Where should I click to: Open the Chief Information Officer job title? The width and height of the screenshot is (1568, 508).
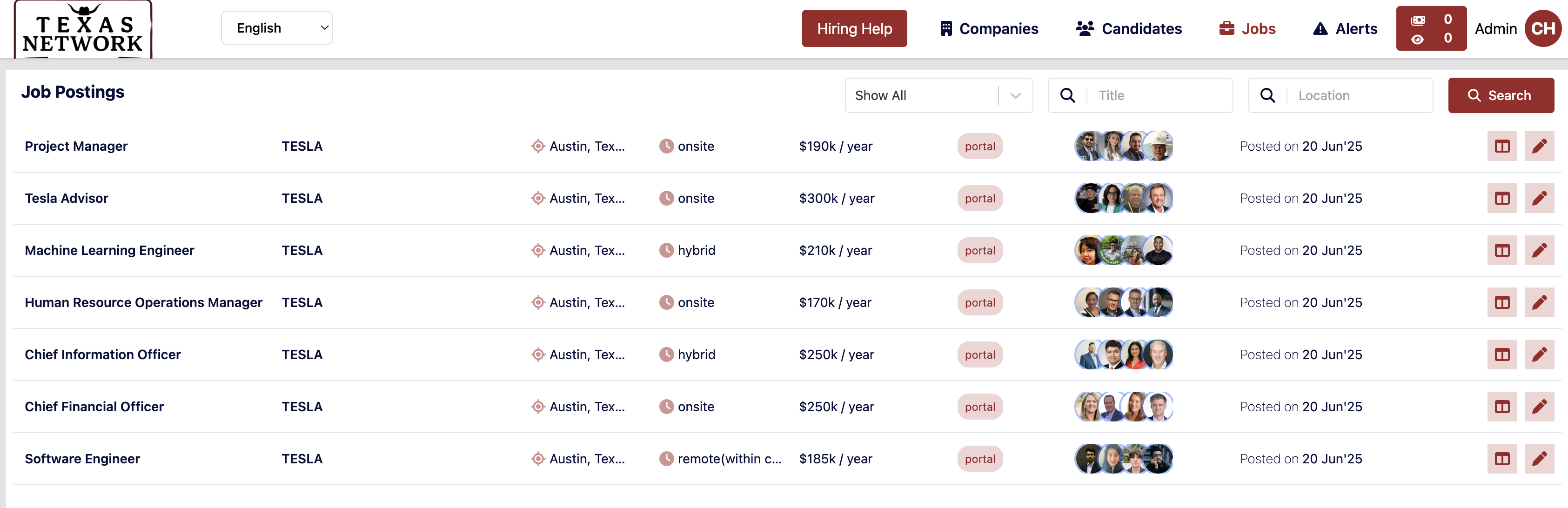pyautogui.click(x=103, y=354)
